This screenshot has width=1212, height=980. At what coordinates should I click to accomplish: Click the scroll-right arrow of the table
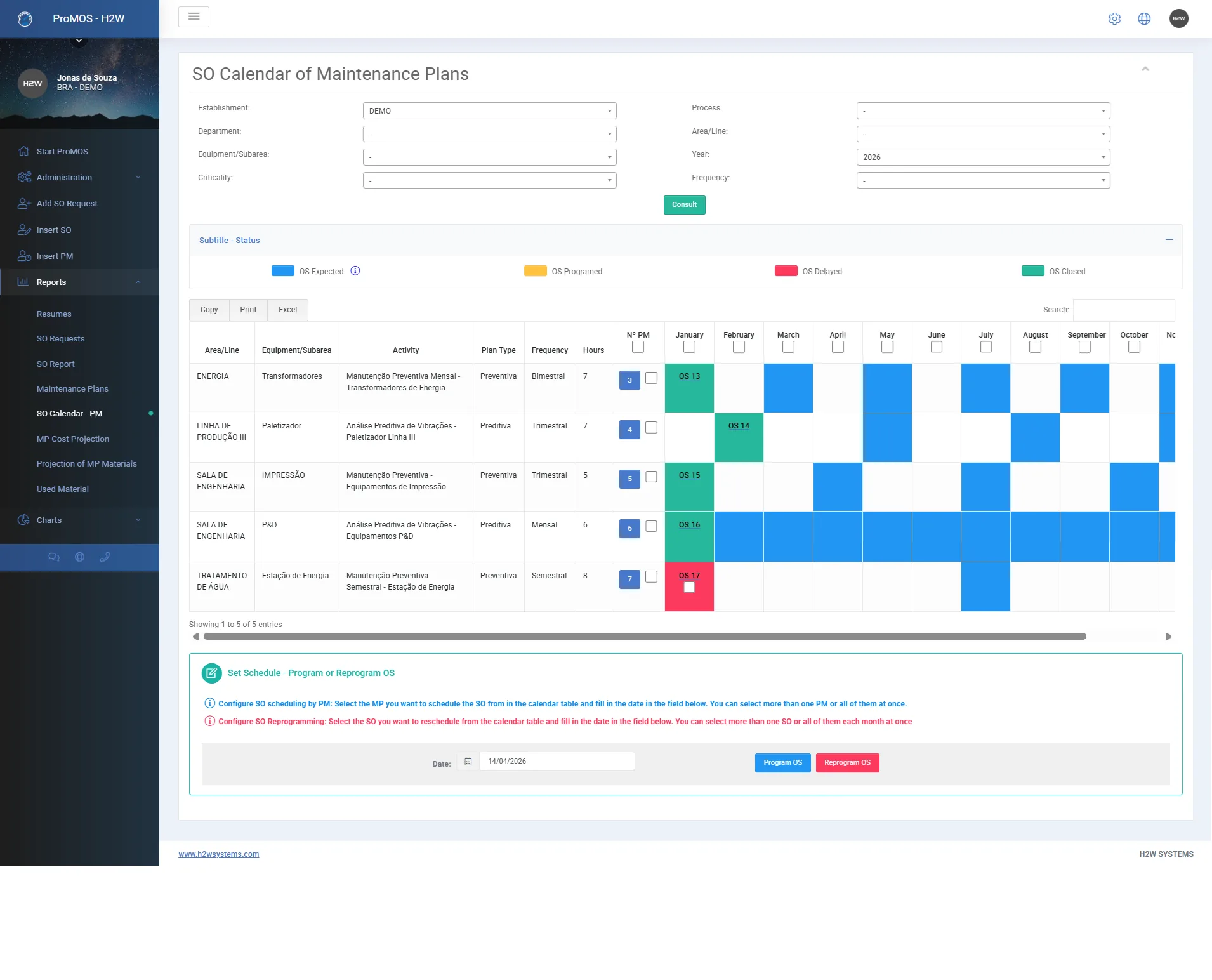click(1168, 637)
